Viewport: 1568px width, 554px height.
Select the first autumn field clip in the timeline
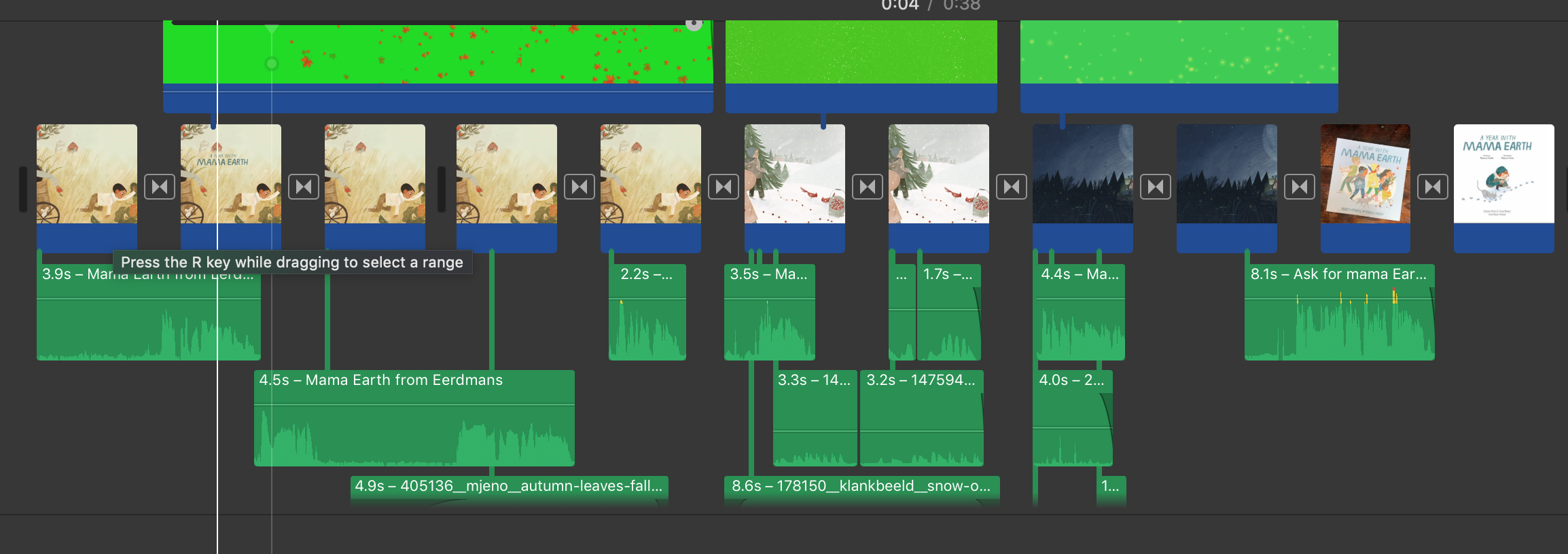87,188
